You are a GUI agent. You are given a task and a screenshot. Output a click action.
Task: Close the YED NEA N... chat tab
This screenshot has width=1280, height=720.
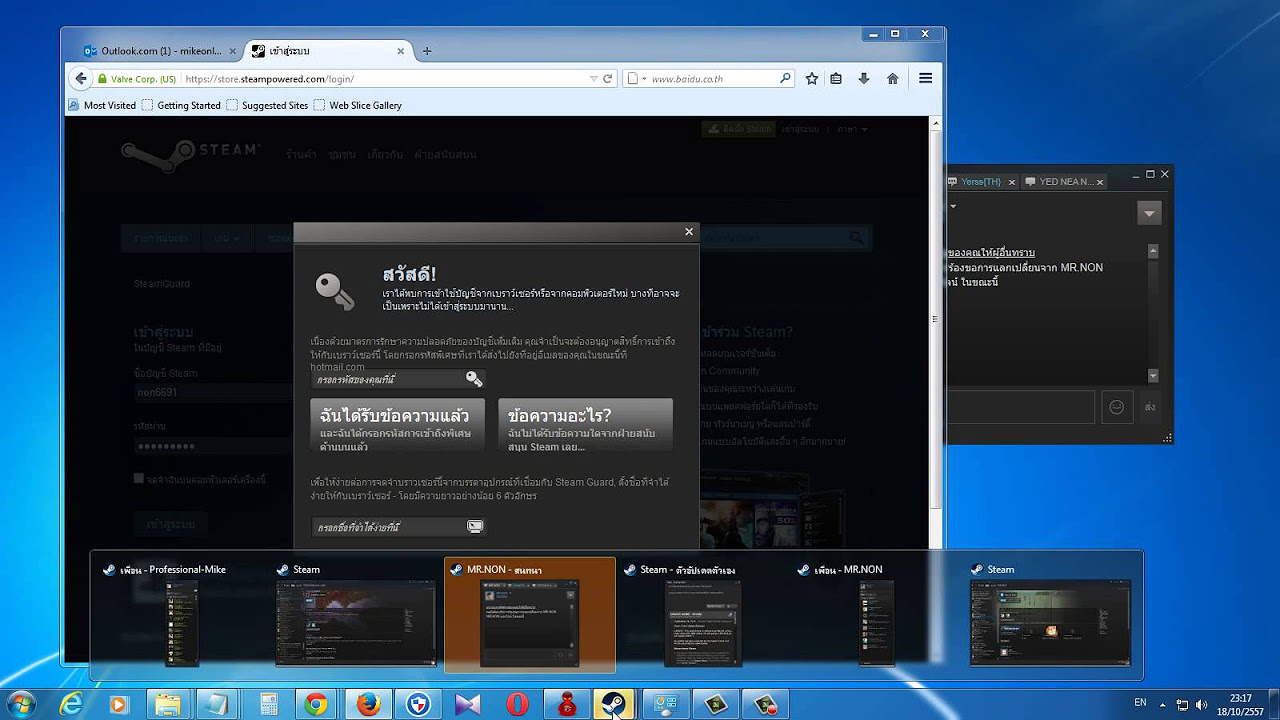tap(1100, 182)
